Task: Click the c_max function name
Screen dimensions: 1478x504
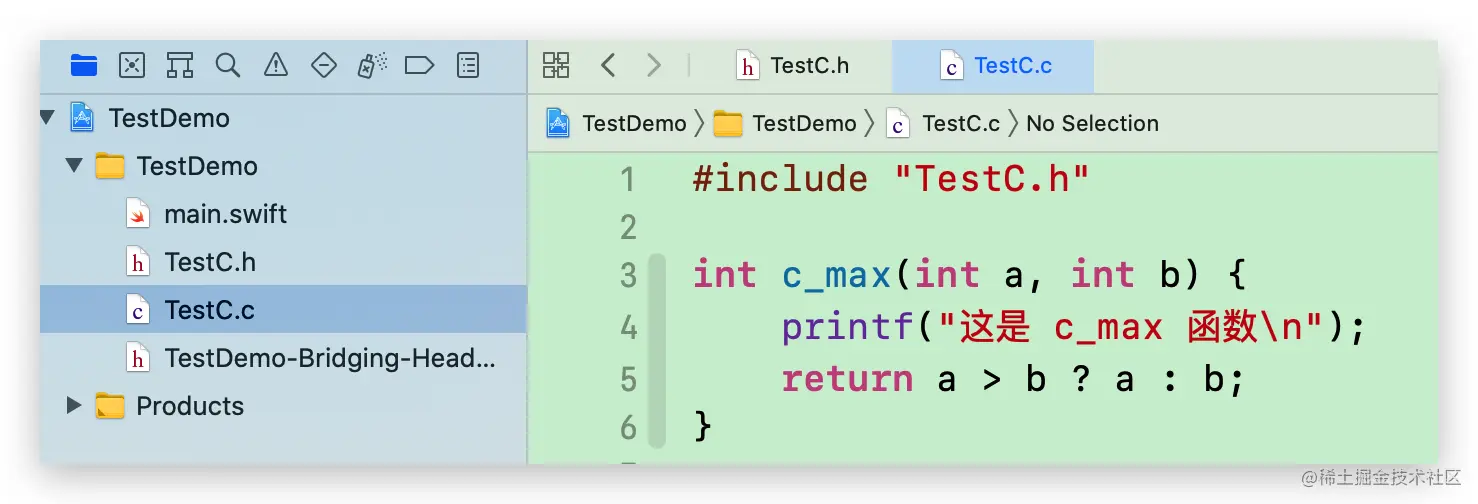Action: point(836,275)
